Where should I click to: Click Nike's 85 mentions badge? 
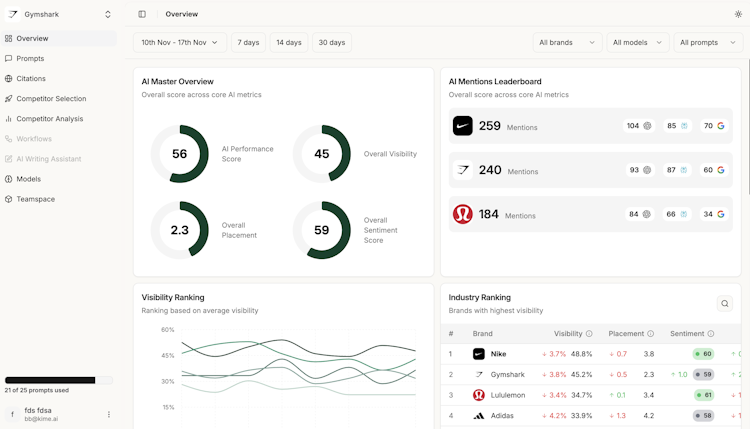click(x=677, y=126)
